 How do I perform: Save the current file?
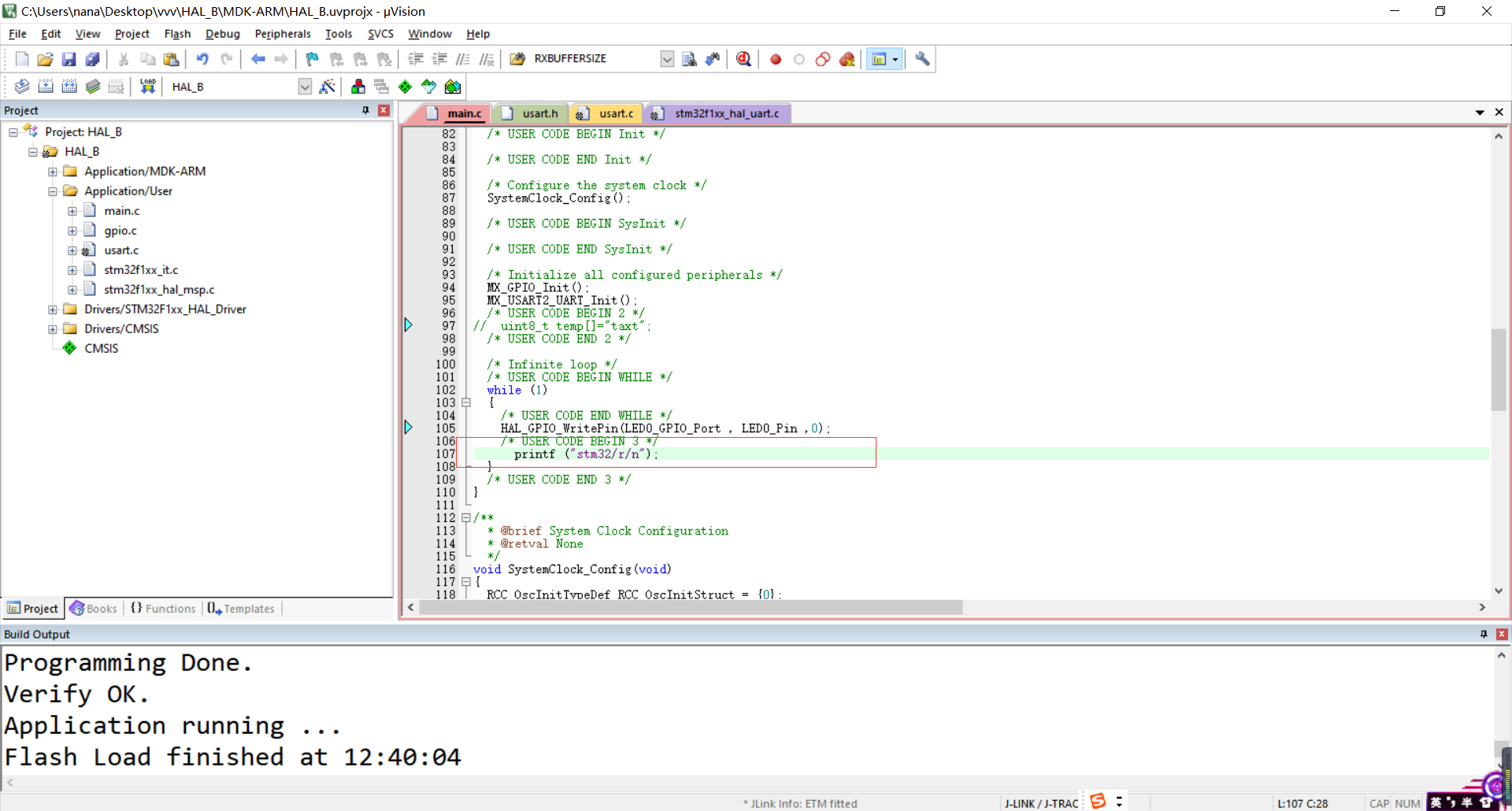69,59
